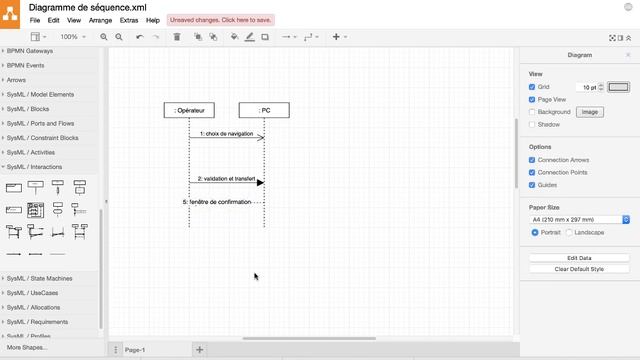Open the Edit menu
Image resolution: width=640 pixels, height=360 pixels.
pyautogui.click(x=53, y=20)
